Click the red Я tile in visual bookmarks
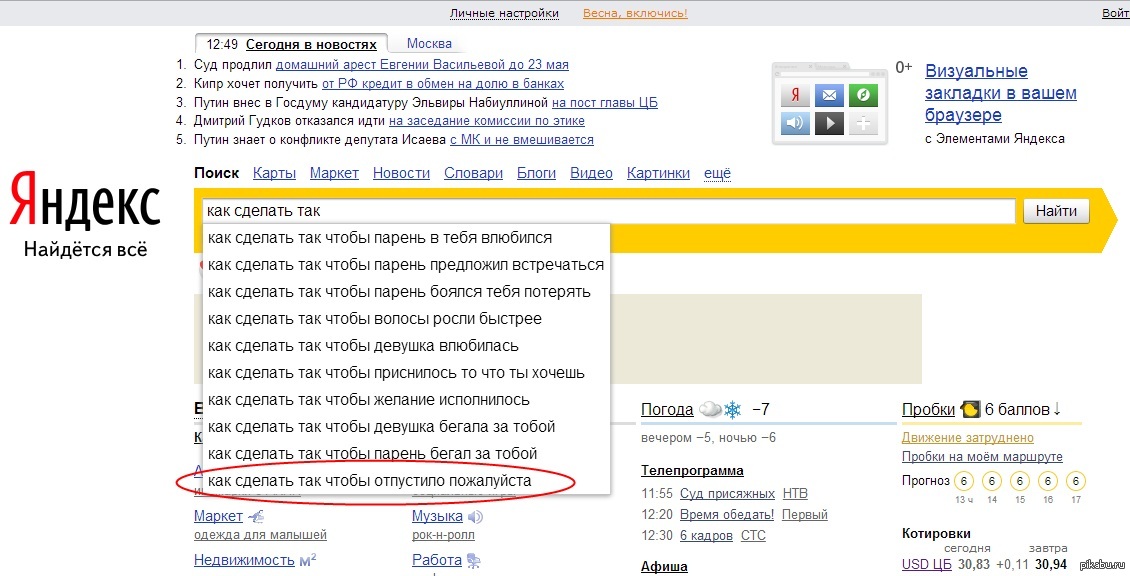 point(795,95)
